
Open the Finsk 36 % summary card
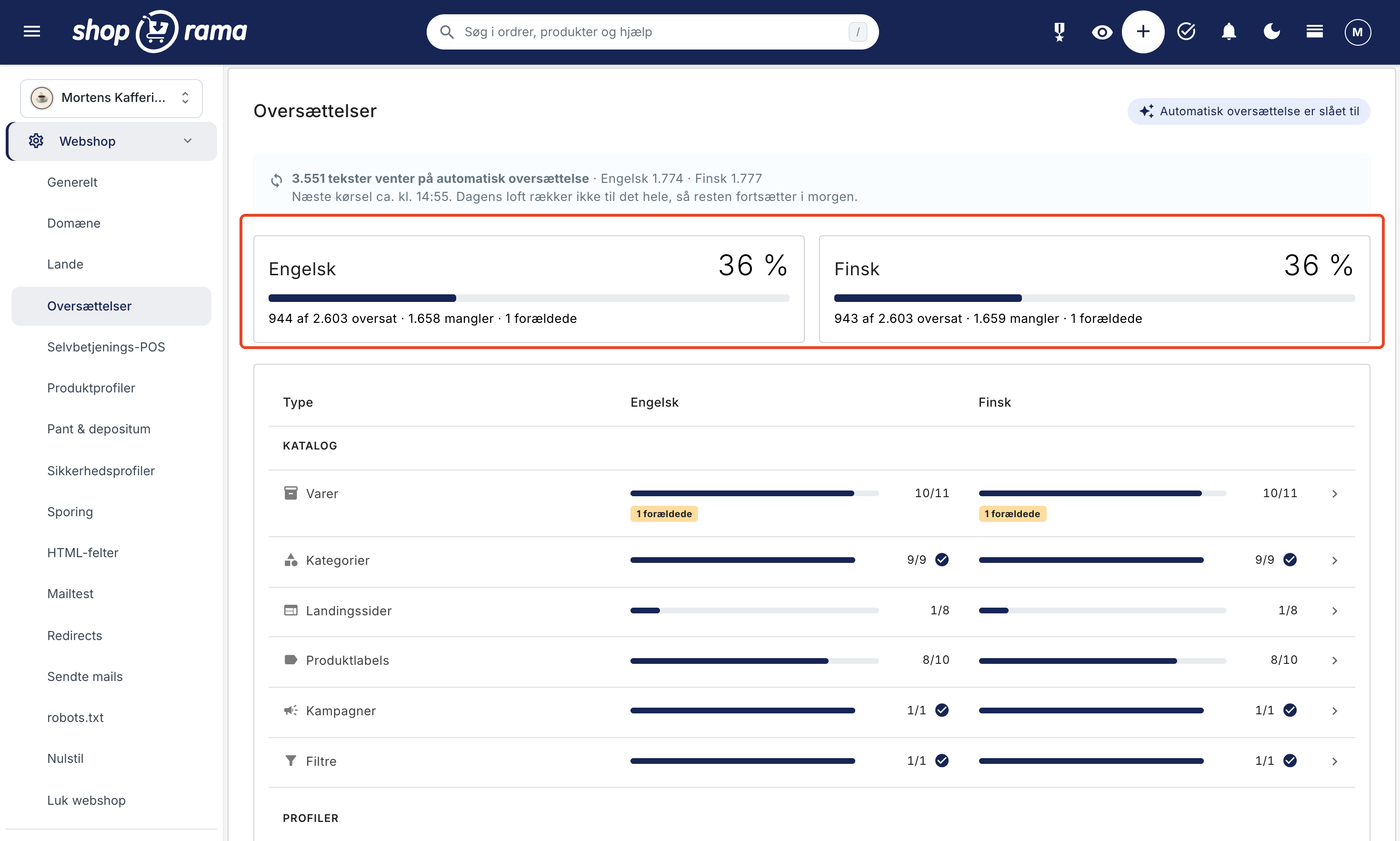click(1094, 289)
